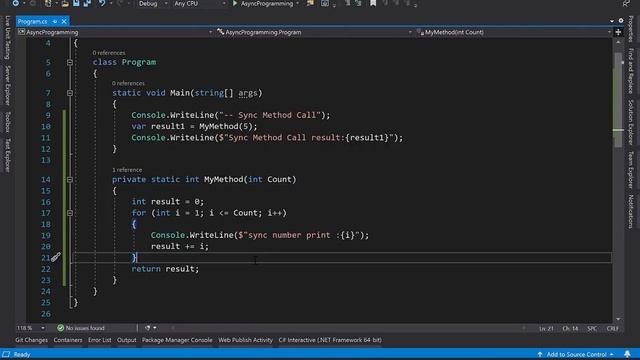Click the Navigate Backward toolbar icon
The height and width of the screenshot is (360, 640).
point(16,3)
